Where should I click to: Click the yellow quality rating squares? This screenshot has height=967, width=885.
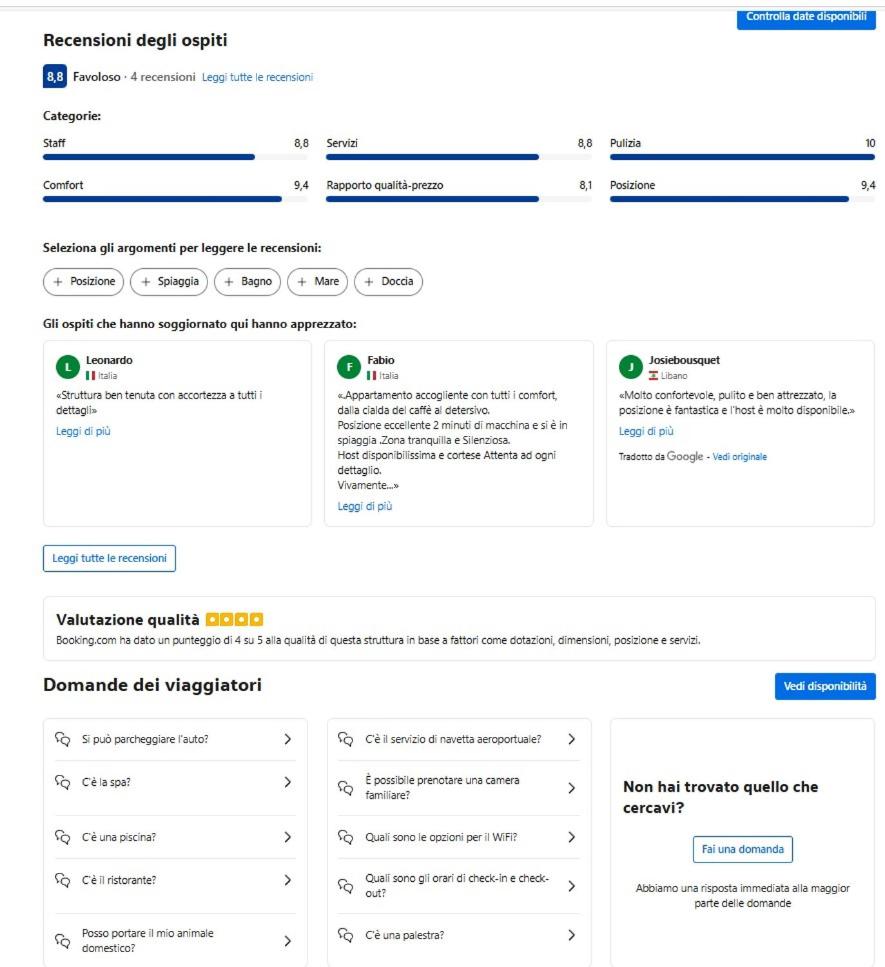[x=234, y=619]
